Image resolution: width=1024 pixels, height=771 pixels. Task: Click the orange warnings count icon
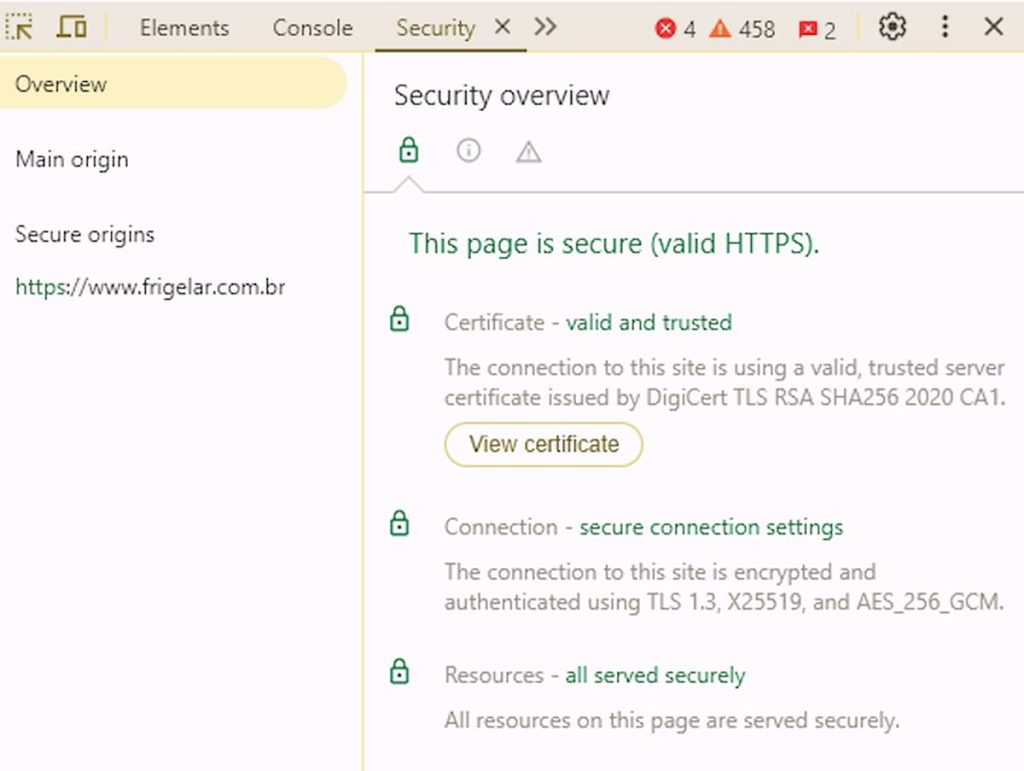click(720, 29)
